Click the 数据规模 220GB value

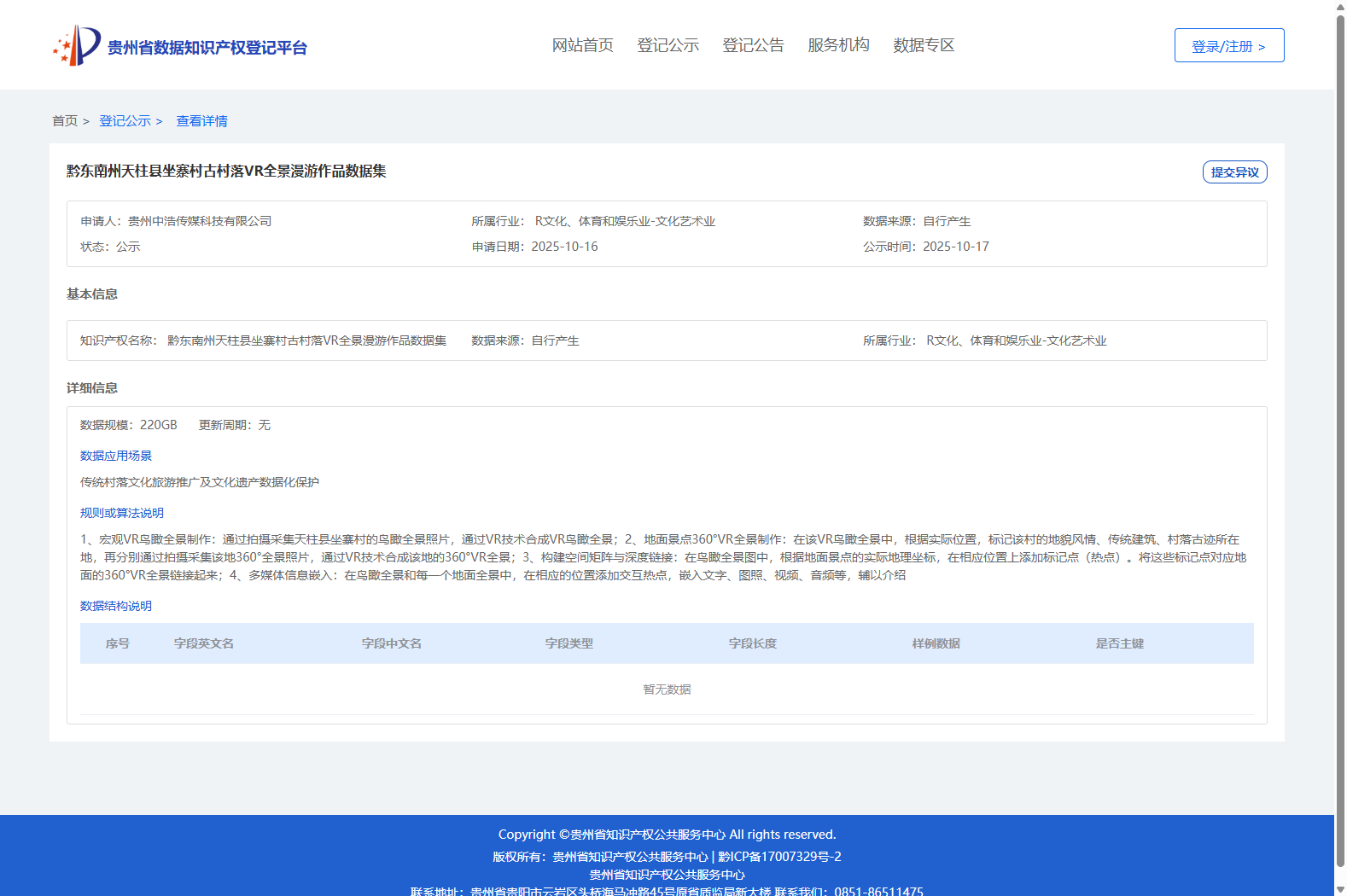159,425
